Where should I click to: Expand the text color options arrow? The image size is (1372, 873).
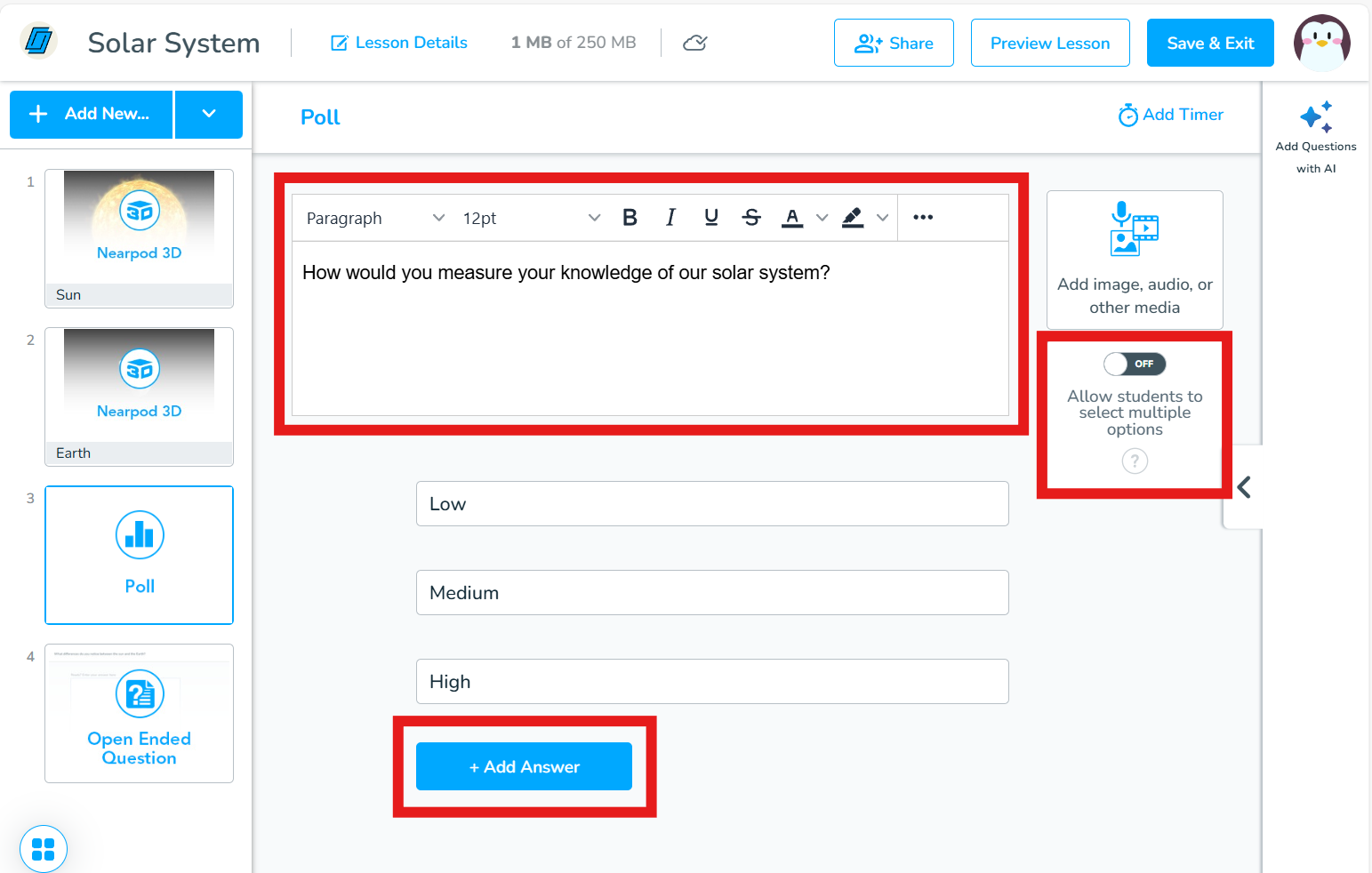point(822,218)
